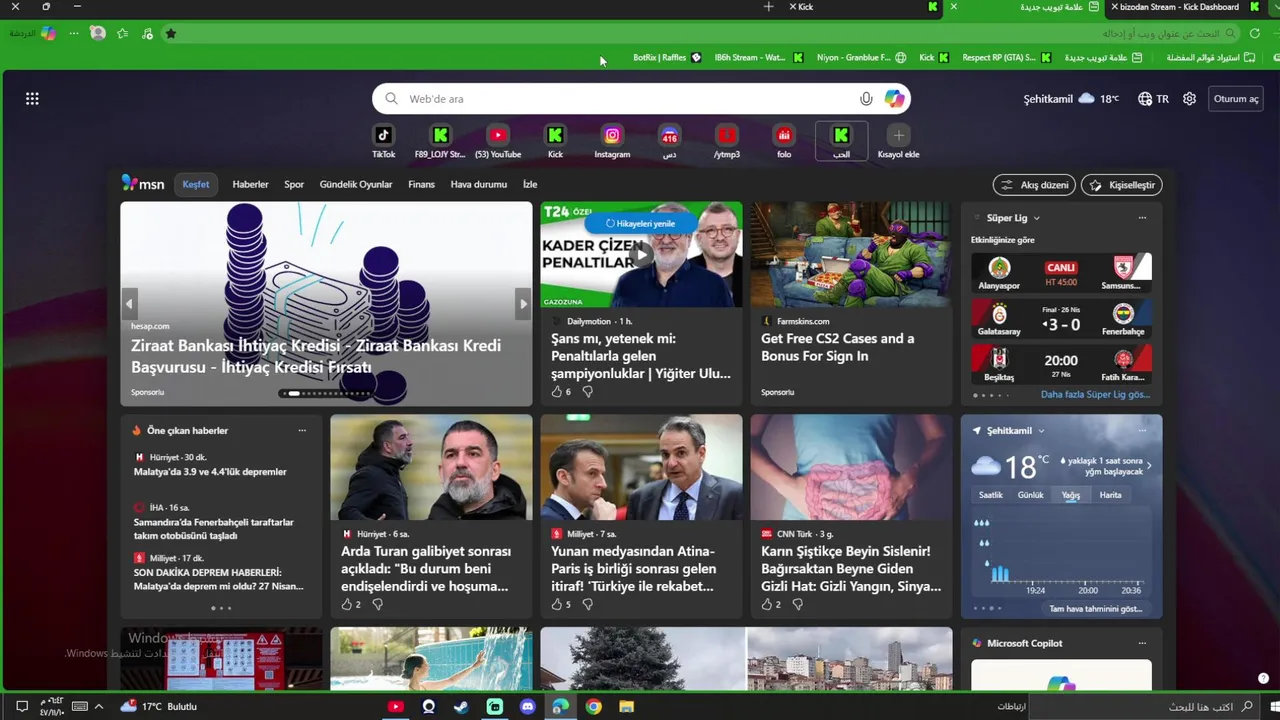Open the weather widget 17°C Bulutlu
This screenshot has width=1280, height=720.
[x=158, y=706]
